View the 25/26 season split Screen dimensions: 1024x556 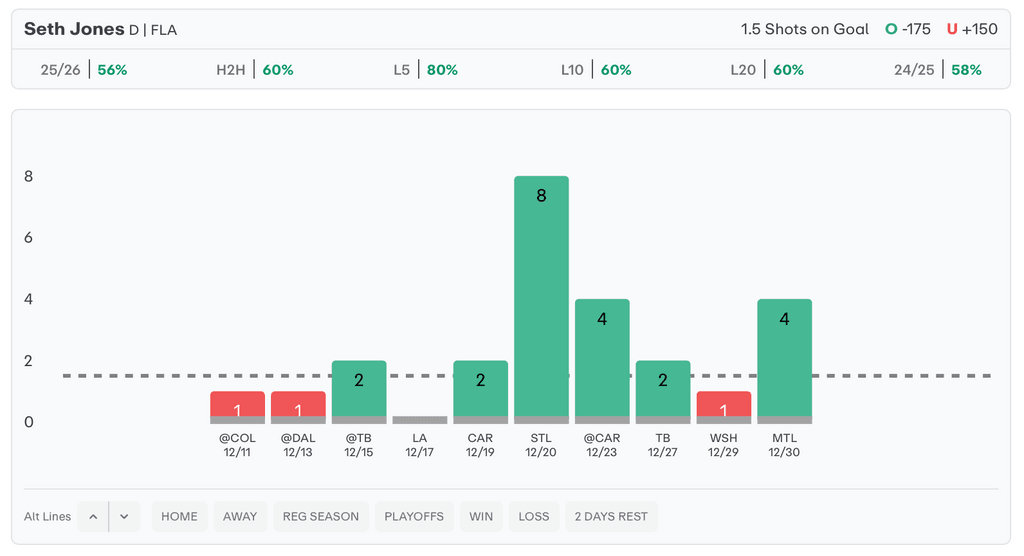tap(84, 70)
